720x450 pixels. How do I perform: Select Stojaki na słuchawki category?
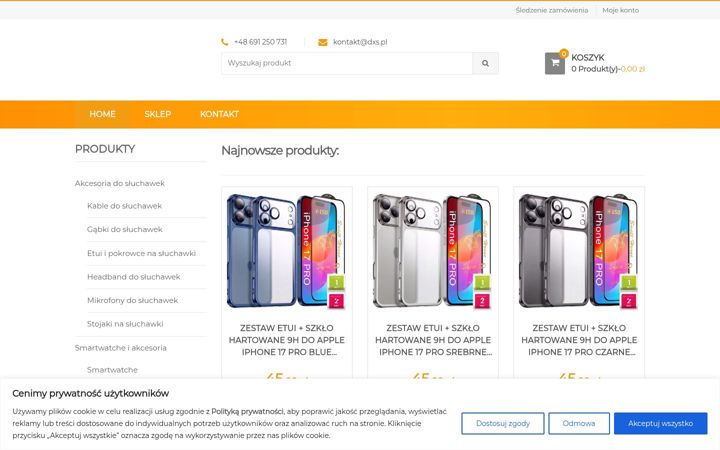[125, 324]
